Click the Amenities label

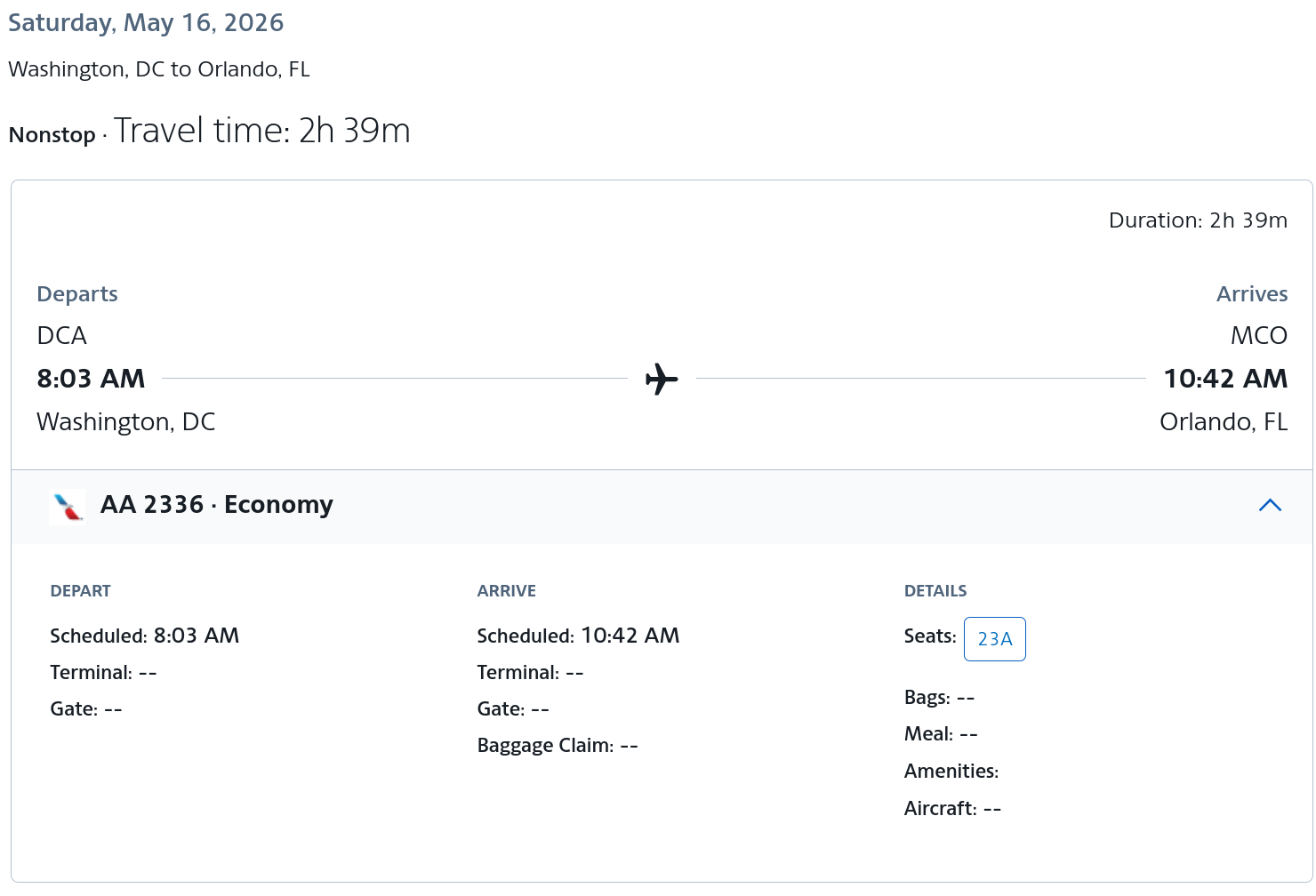[x=951, y=772]
